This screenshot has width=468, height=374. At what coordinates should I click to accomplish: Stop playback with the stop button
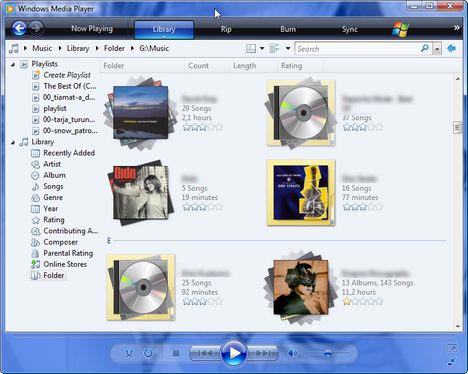pos(176,353)
